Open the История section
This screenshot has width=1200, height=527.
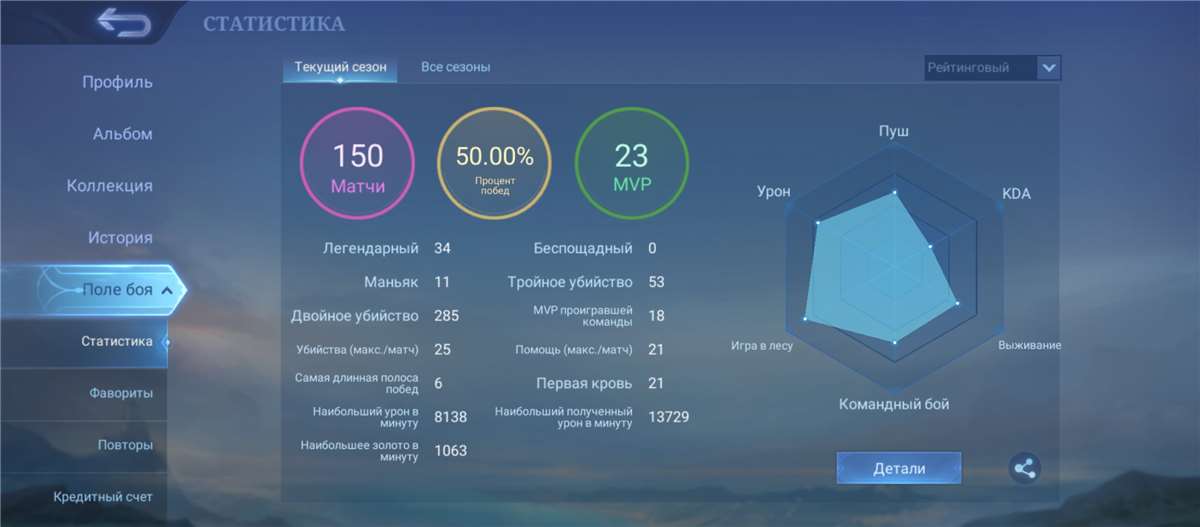pyautogui.click(x=120, y=238)
